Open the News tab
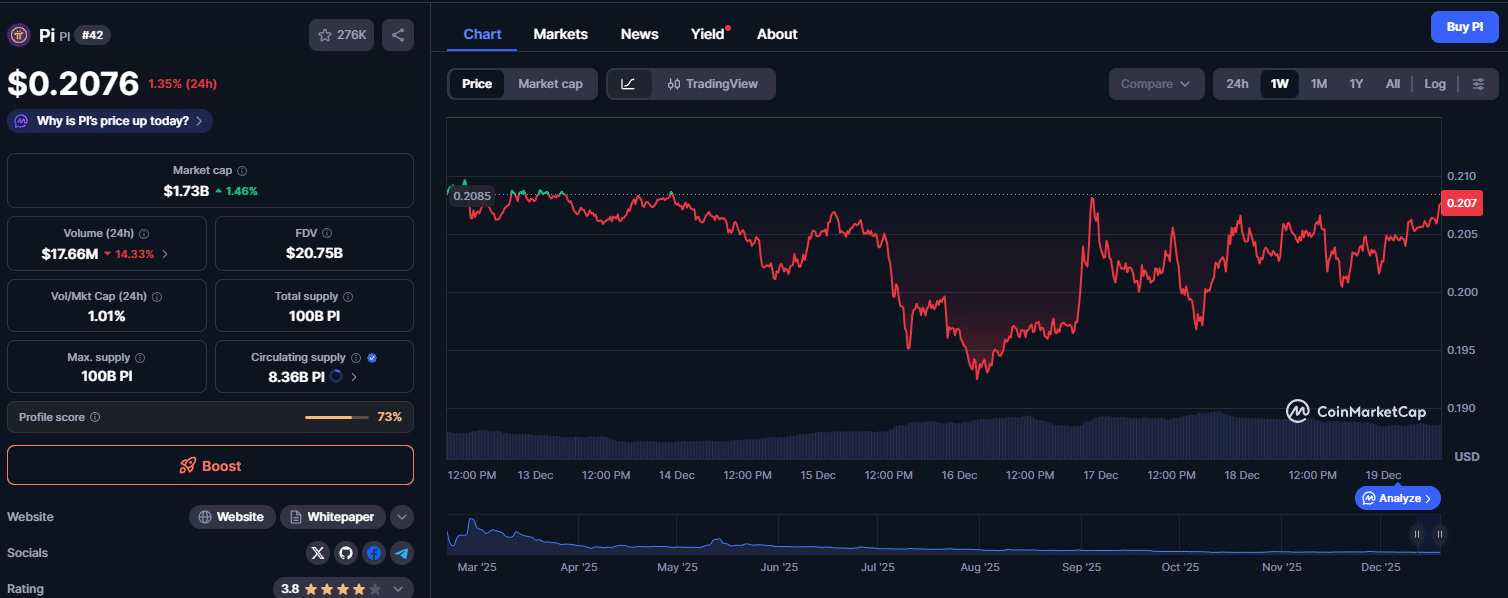Screen dimensions: 1508x598 click(639, 34)
